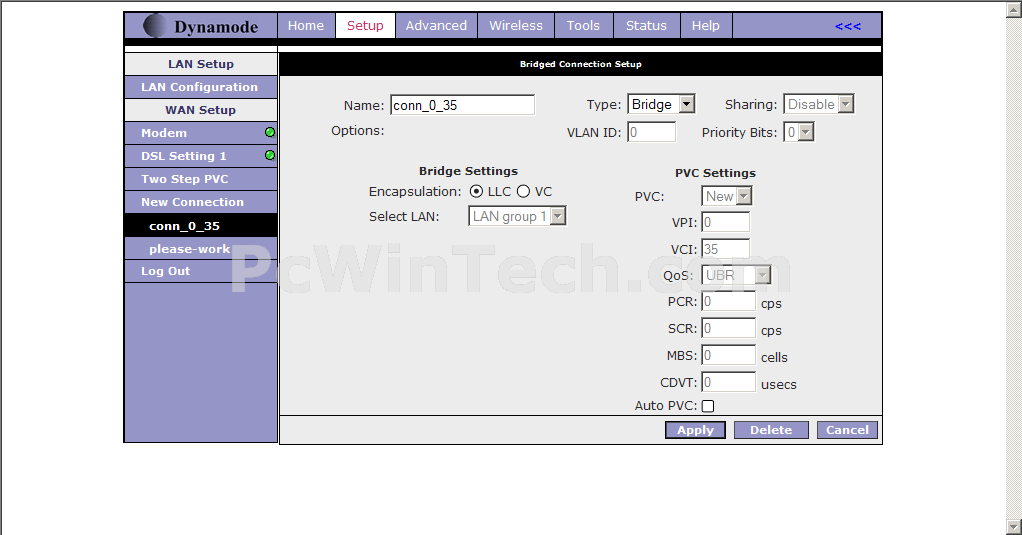Open the Wireless tab
Screen dimensions: 1022x535
(516, 26)
